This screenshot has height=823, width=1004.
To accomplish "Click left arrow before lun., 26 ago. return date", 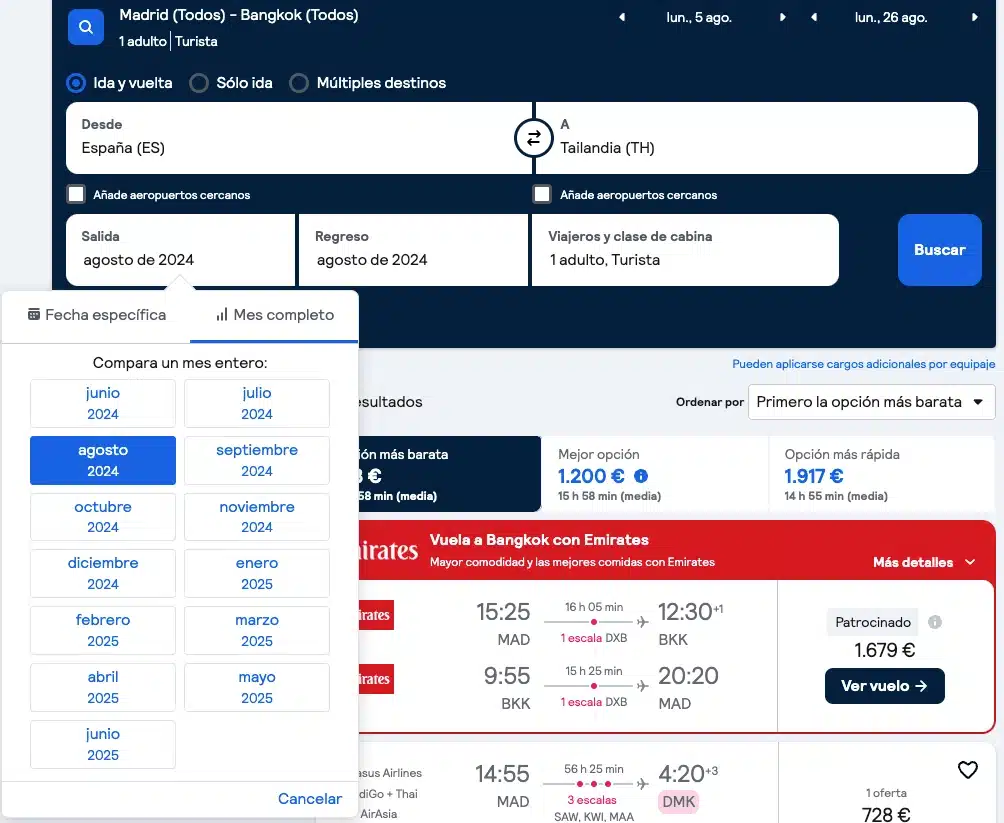I will coord(816,17).
